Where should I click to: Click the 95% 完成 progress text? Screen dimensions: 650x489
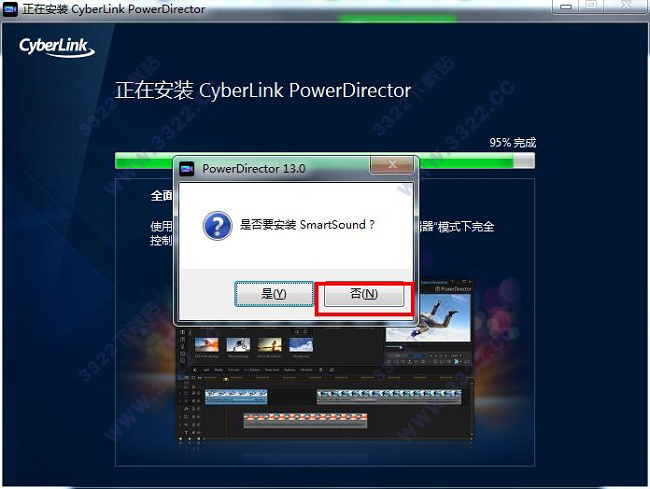click(x=512, y=143)
